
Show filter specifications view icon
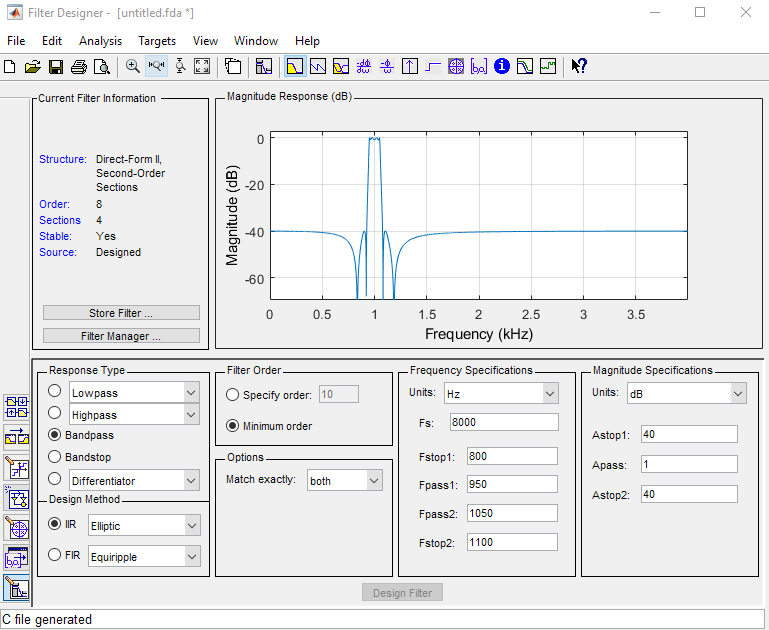click(264, 66)
